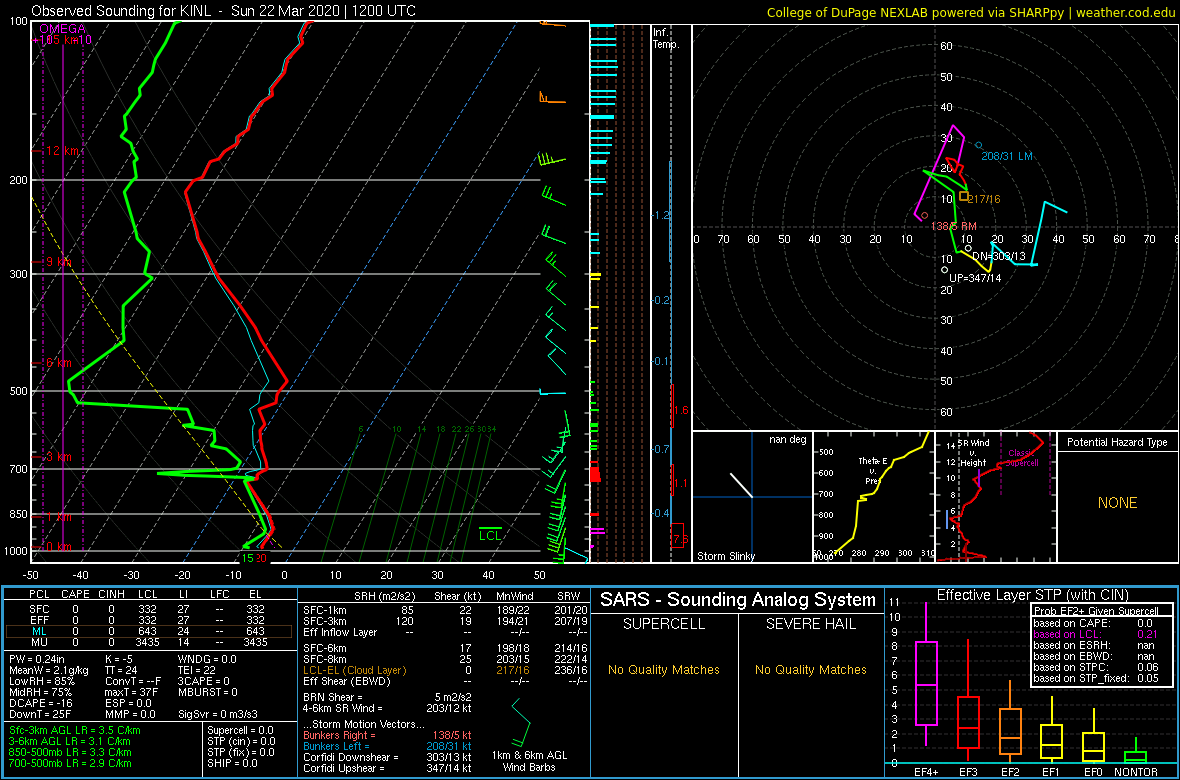This screenshot has height=780, width=1180.
Task: Click the SHIP = 0.0 value
Action: pyautogui.click(x=235, y=763)
